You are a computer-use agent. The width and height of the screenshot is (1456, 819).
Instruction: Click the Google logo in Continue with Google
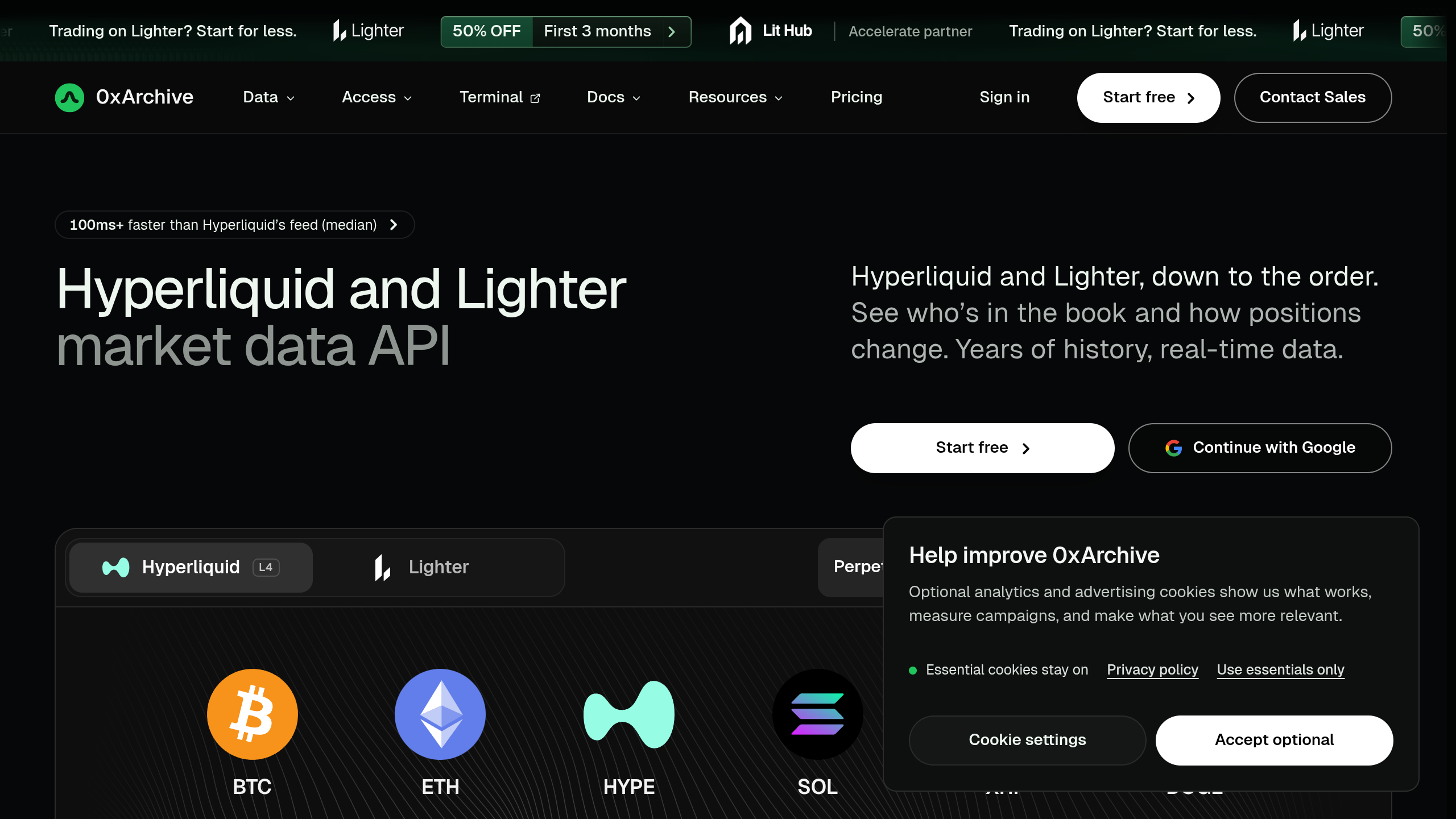tap(1173, 448)
